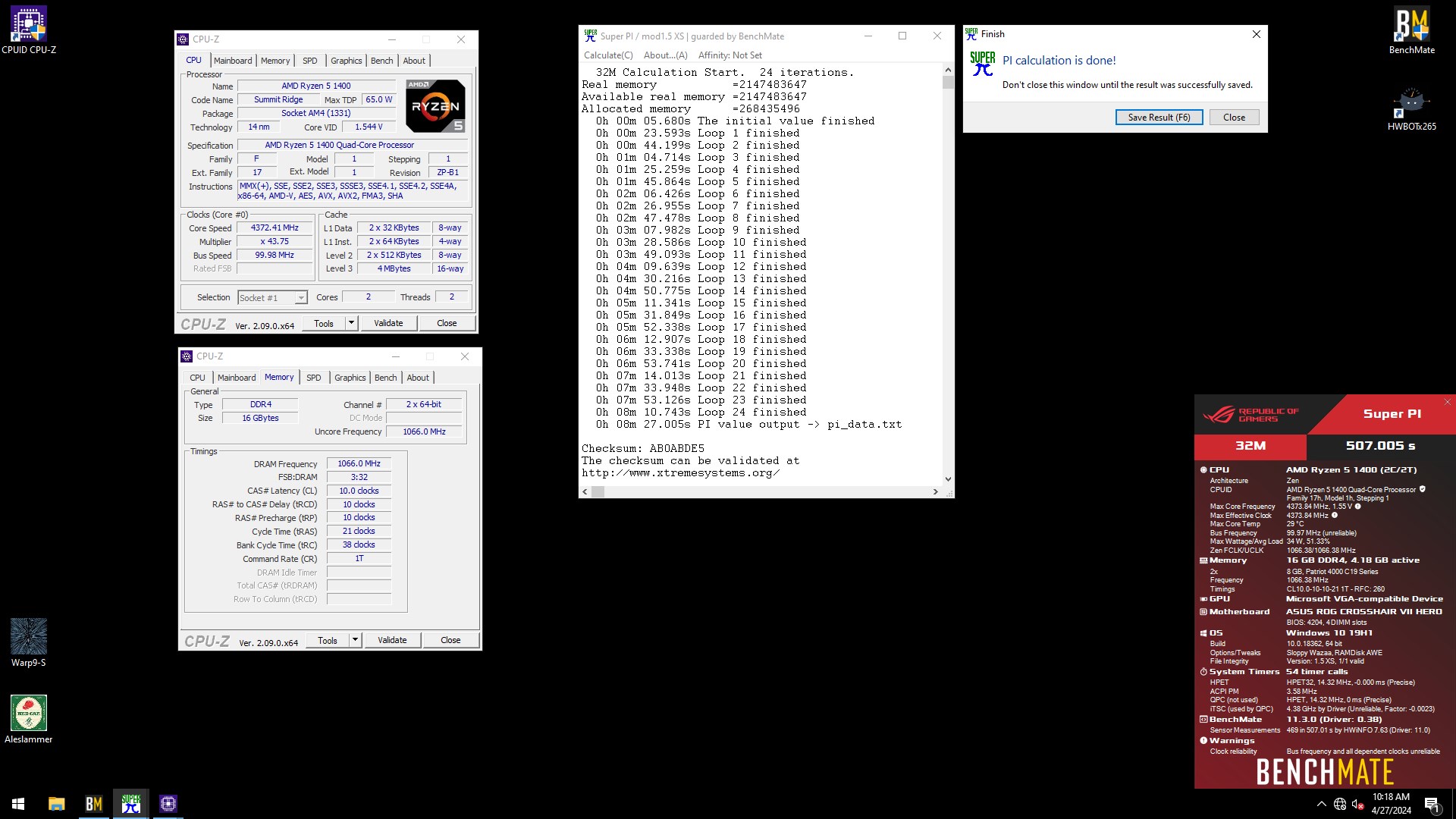Click the Core Speed value 4372.41 MHz
Viewport: 1456px width, 819px height.
[275, 228]
